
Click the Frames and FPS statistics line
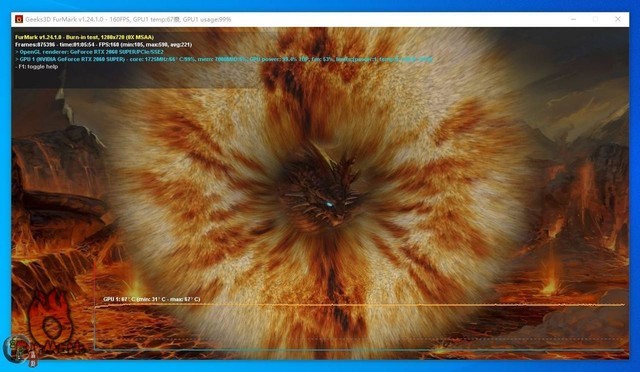103,45
